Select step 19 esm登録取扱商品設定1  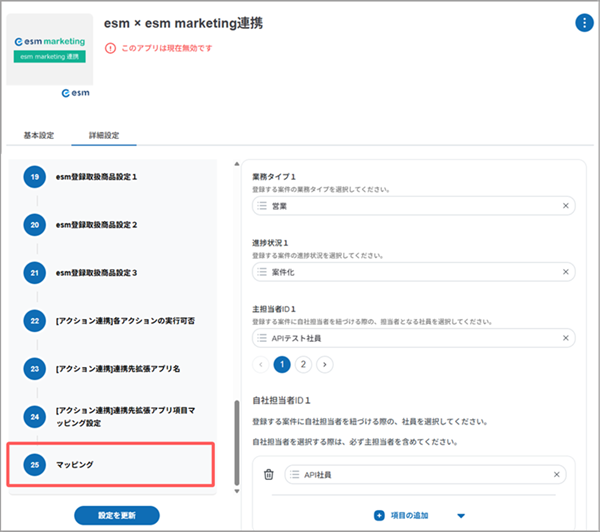(x=110, y=177)
